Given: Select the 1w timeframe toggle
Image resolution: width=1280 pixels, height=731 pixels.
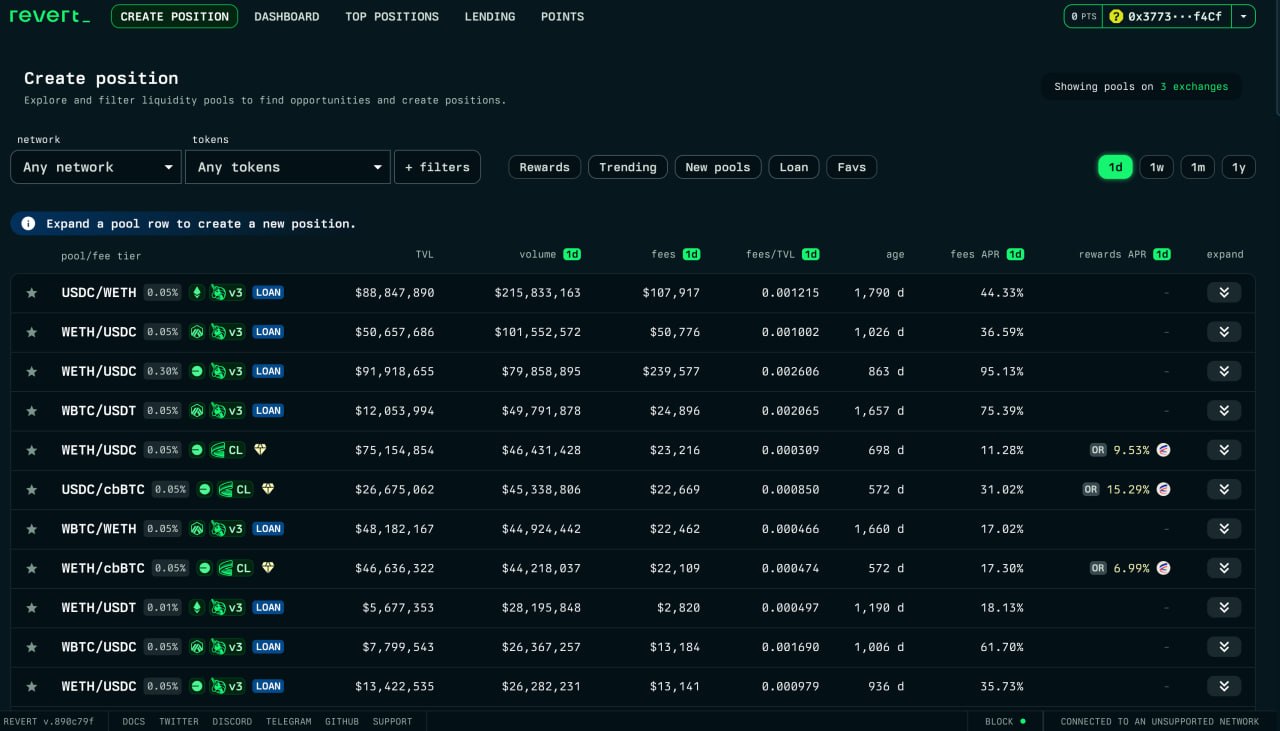Looking at the screenshot, I should point(1156,167).
